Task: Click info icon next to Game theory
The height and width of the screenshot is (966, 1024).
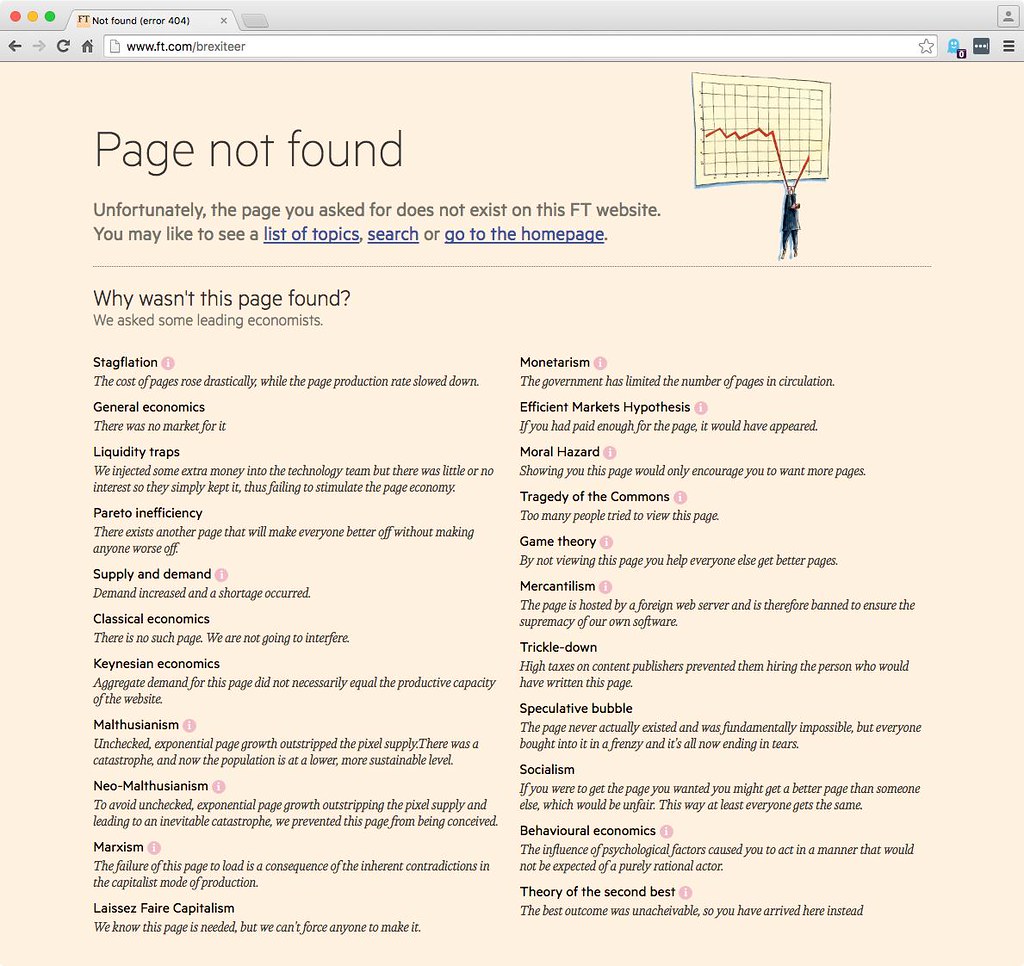Action: pos(606,542)
